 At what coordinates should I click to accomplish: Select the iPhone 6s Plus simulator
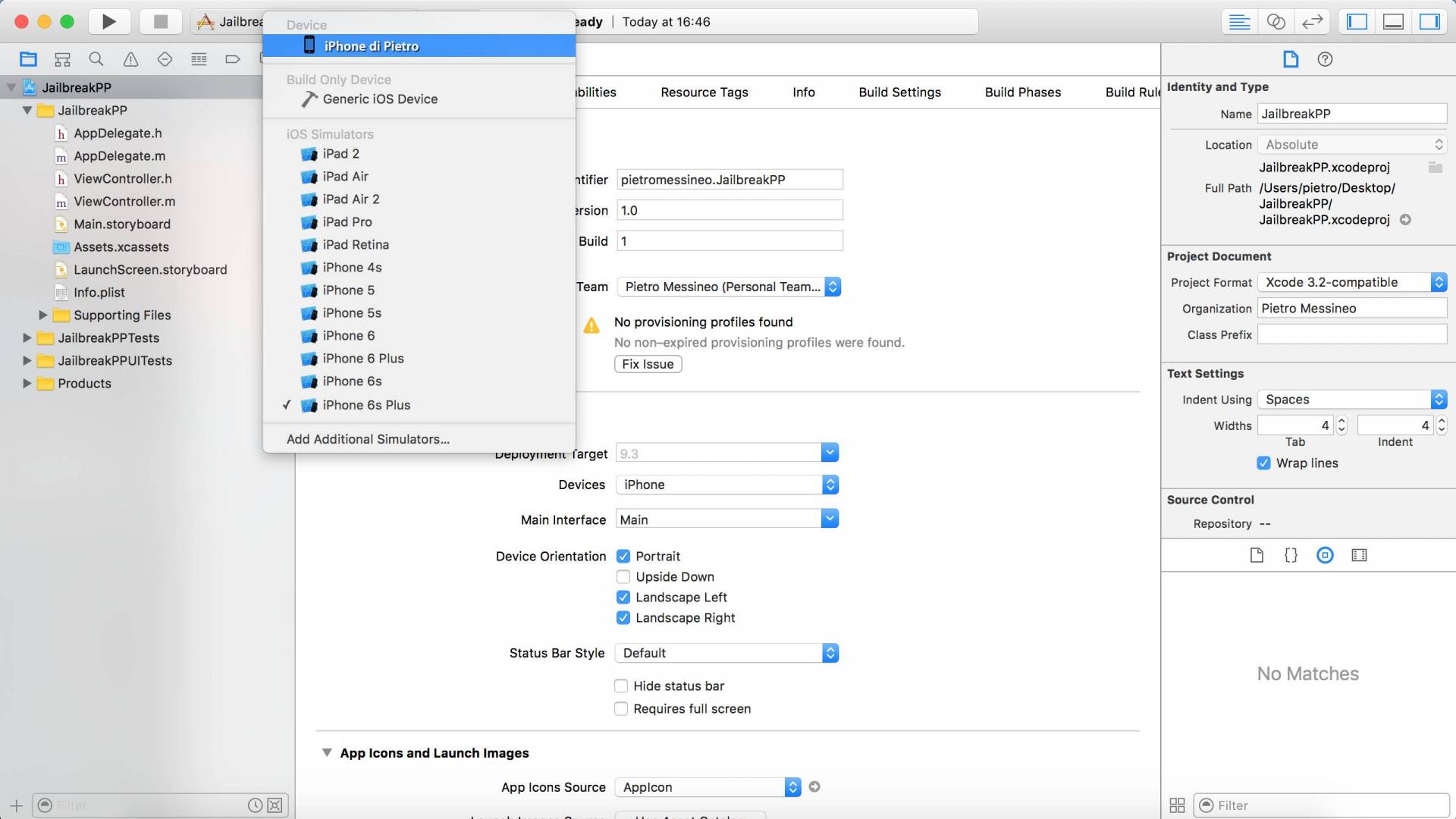[419, 405]
